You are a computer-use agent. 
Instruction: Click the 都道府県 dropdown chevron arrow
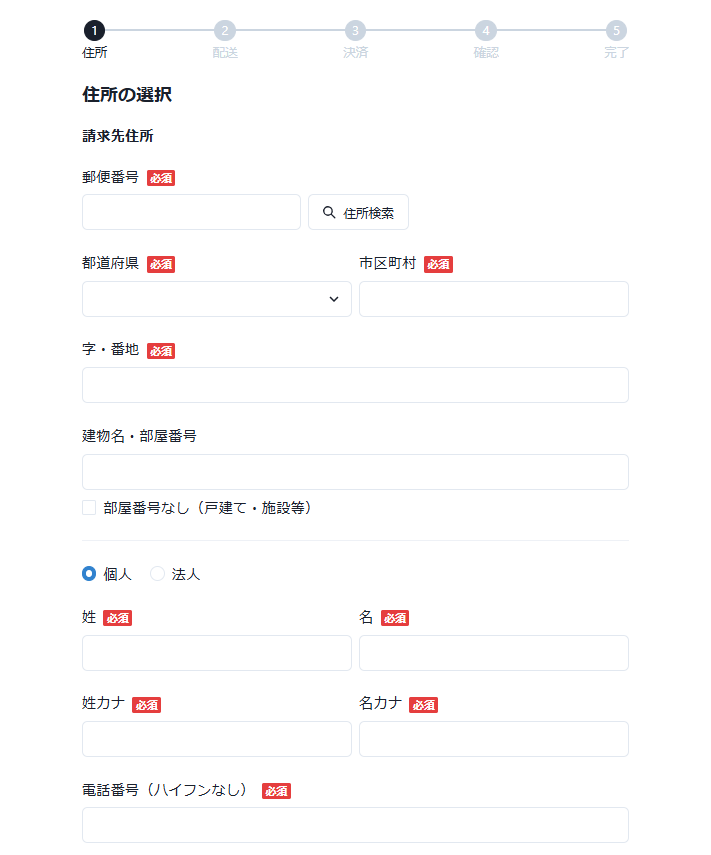(334, 299)
